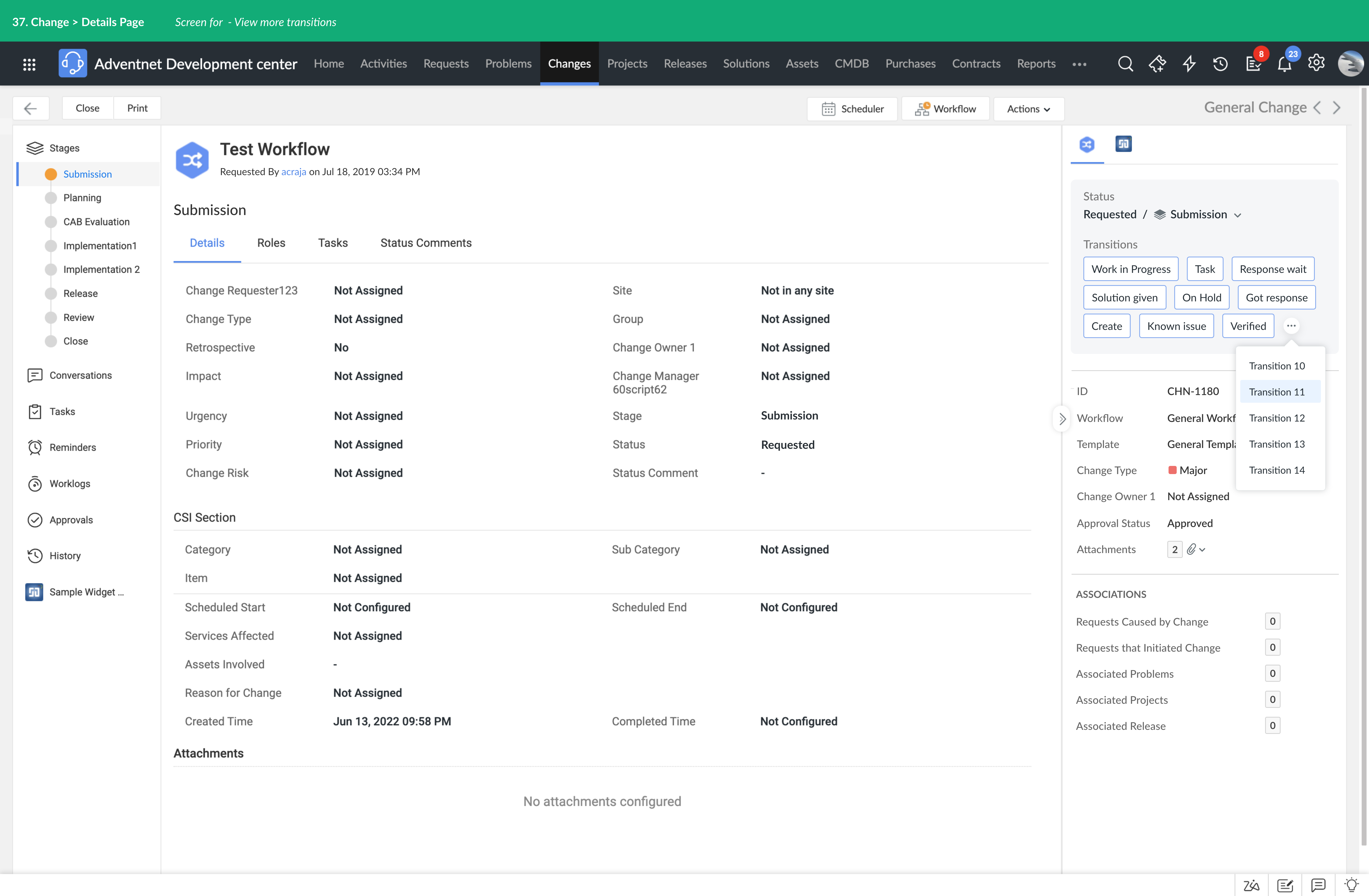
Task: Select the CAB Evaluation stage
Action: click(x=96, y=222)
